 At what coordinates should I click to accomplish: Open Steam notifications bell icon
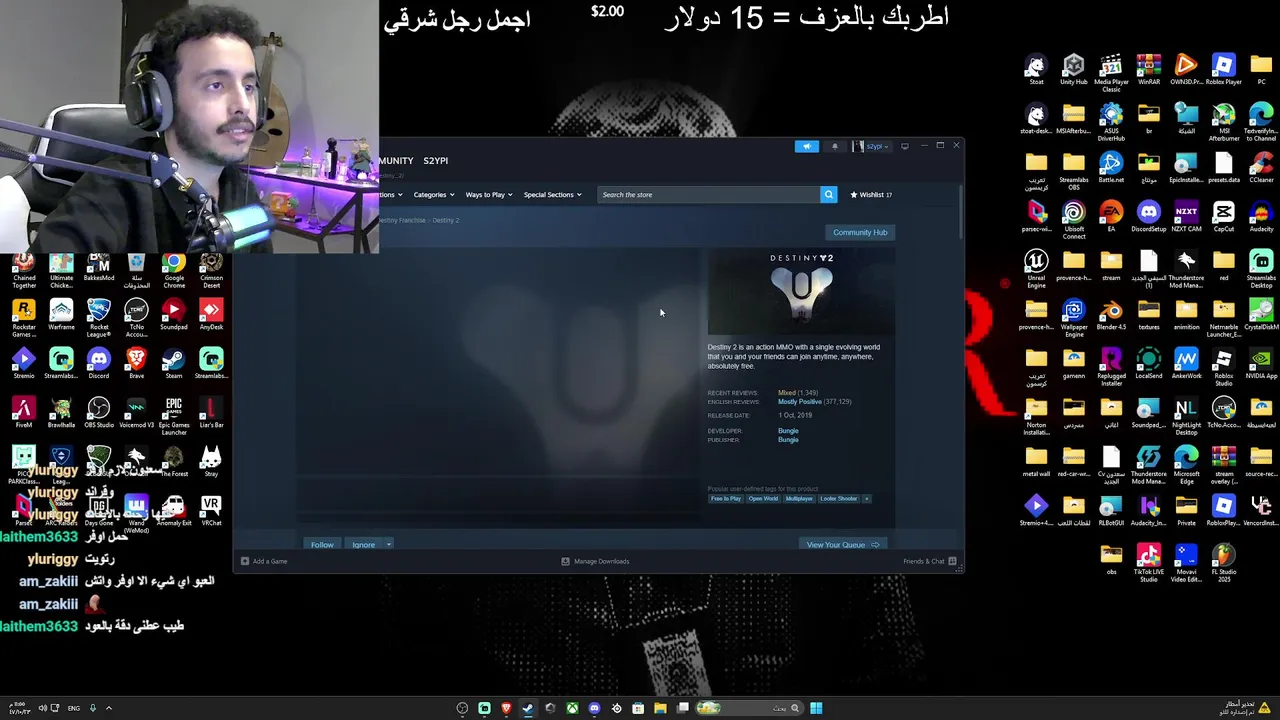tap(835, 146)
